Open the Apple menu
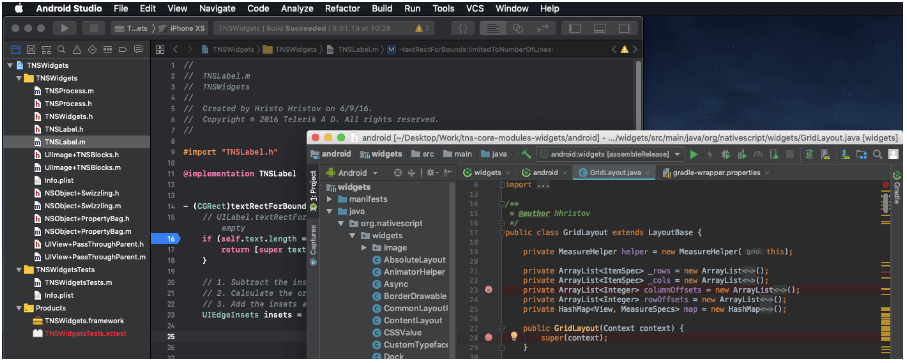Image resolution: width=907 pixels, height=363 pixels. tap(19, 8)
